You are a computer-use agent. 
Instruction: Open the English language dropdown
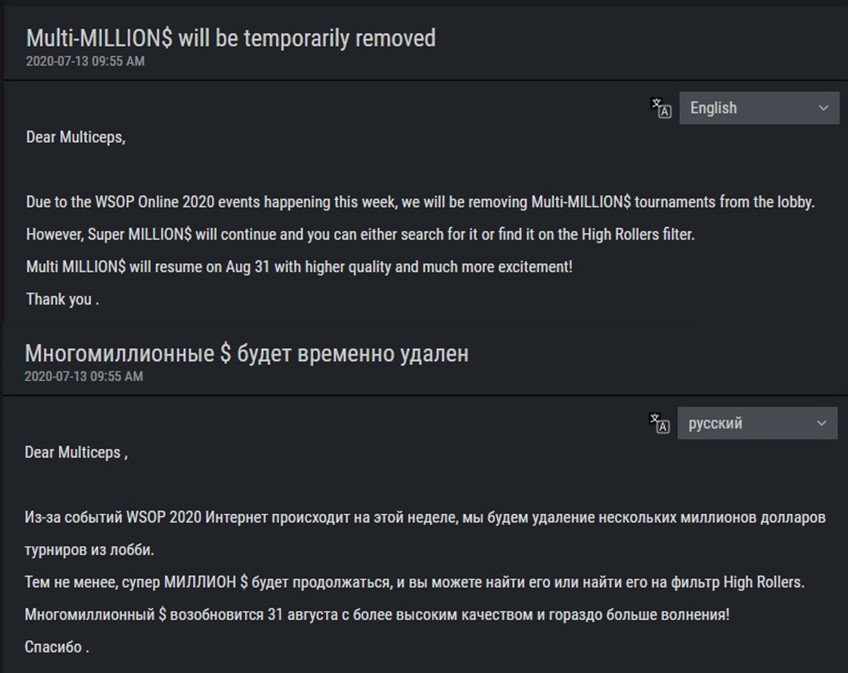[759, 108]
